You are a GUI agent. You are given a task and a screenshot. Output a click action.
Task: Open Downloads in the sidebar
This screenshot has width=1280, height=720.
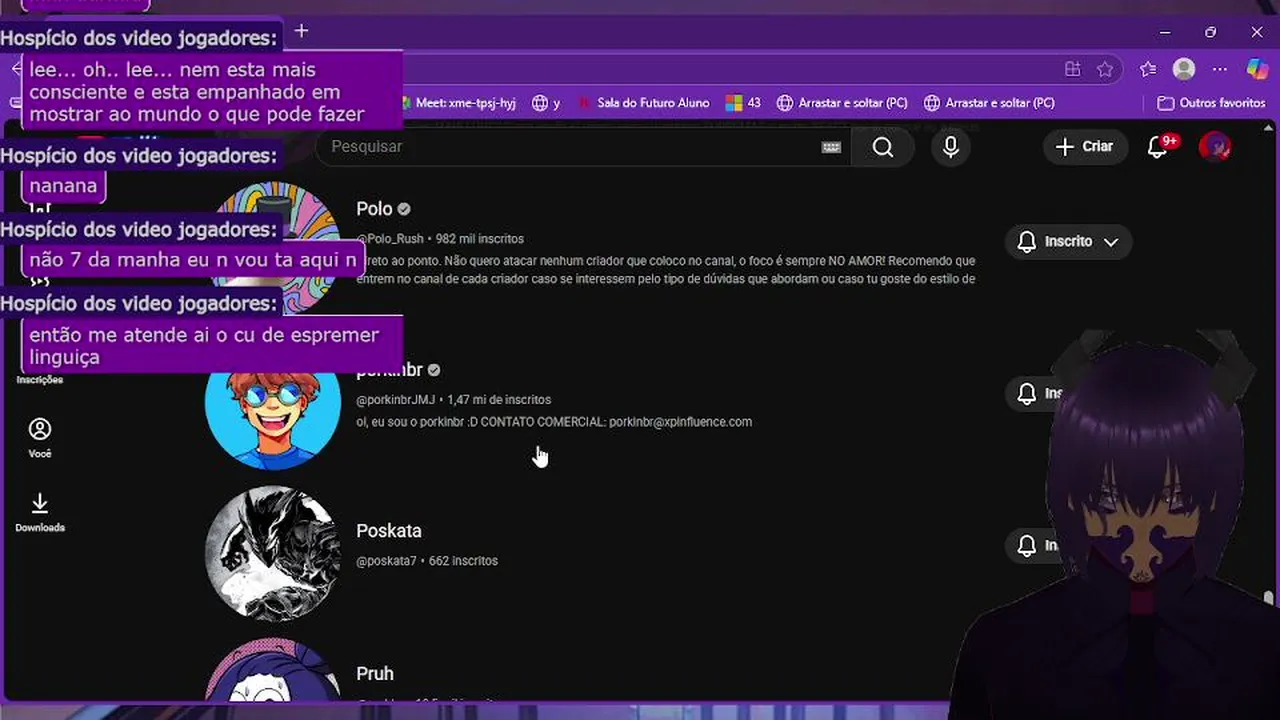[x=40, y=512]
